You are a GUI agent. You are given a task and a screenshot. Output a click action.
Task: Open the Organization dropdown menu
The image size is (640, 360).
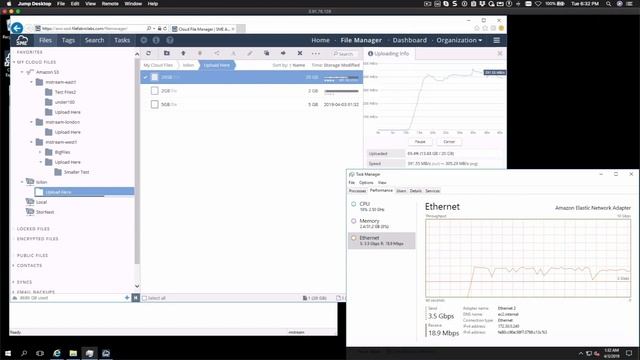pyautogui.click(x=459, y=40)
